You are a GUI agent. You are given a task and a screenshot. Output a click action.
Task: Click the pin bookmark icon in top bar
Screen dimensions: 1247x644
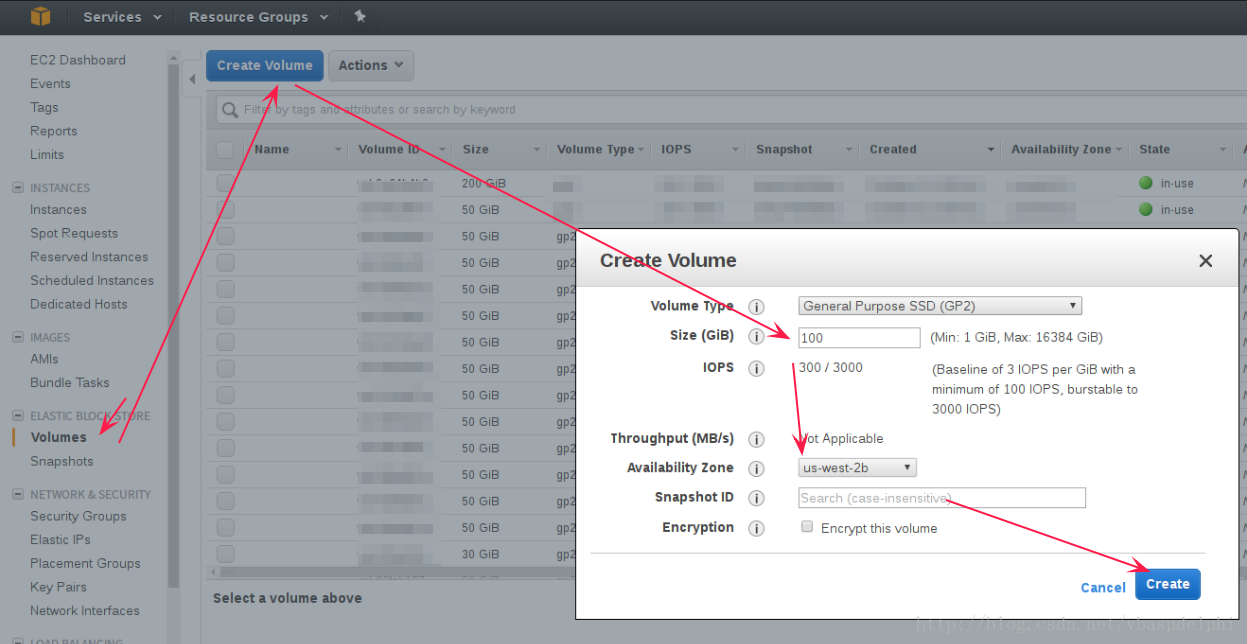pyautogui.click(x=360, y=16)
